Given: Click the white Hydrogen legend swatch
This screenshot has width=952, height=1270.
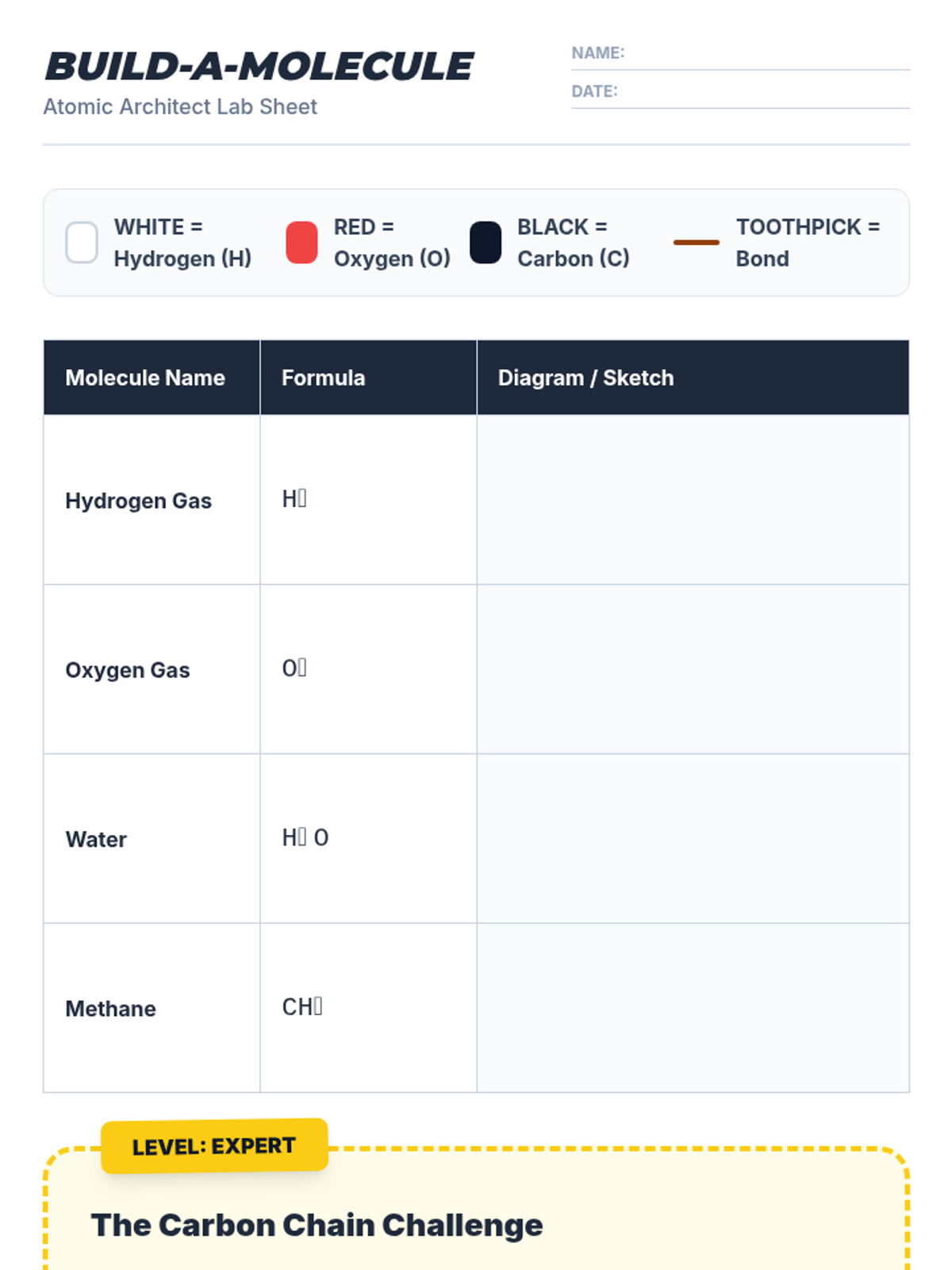Looking at the screenshot, I should click(x=82, y=242).
